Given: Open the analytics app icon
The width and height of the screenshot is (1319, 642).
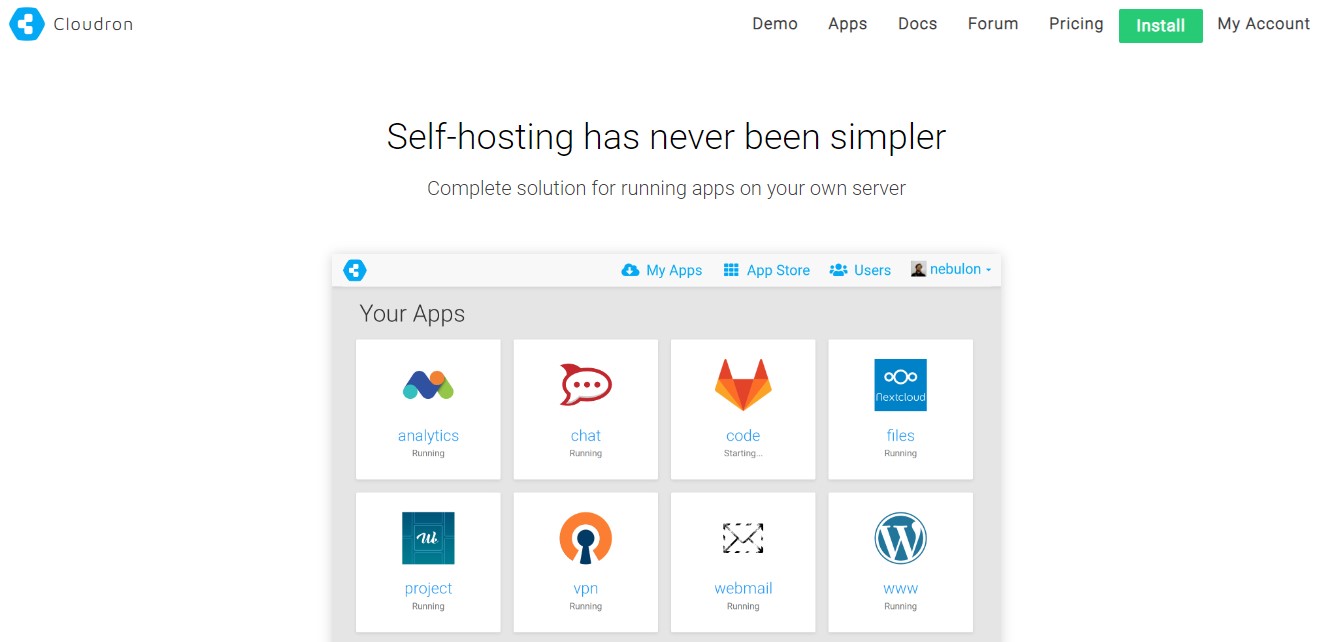Looking at the screenshot, I should point(428,383).
